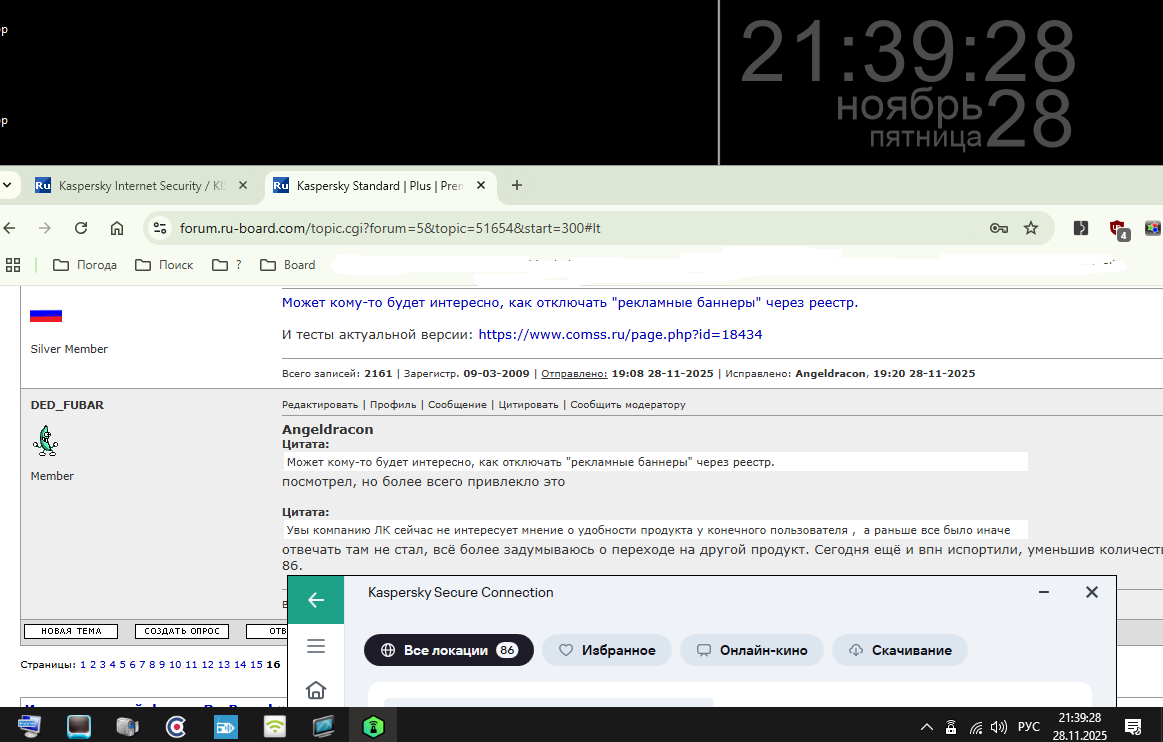Open the link about disabling рекламные баннеры

570,302
